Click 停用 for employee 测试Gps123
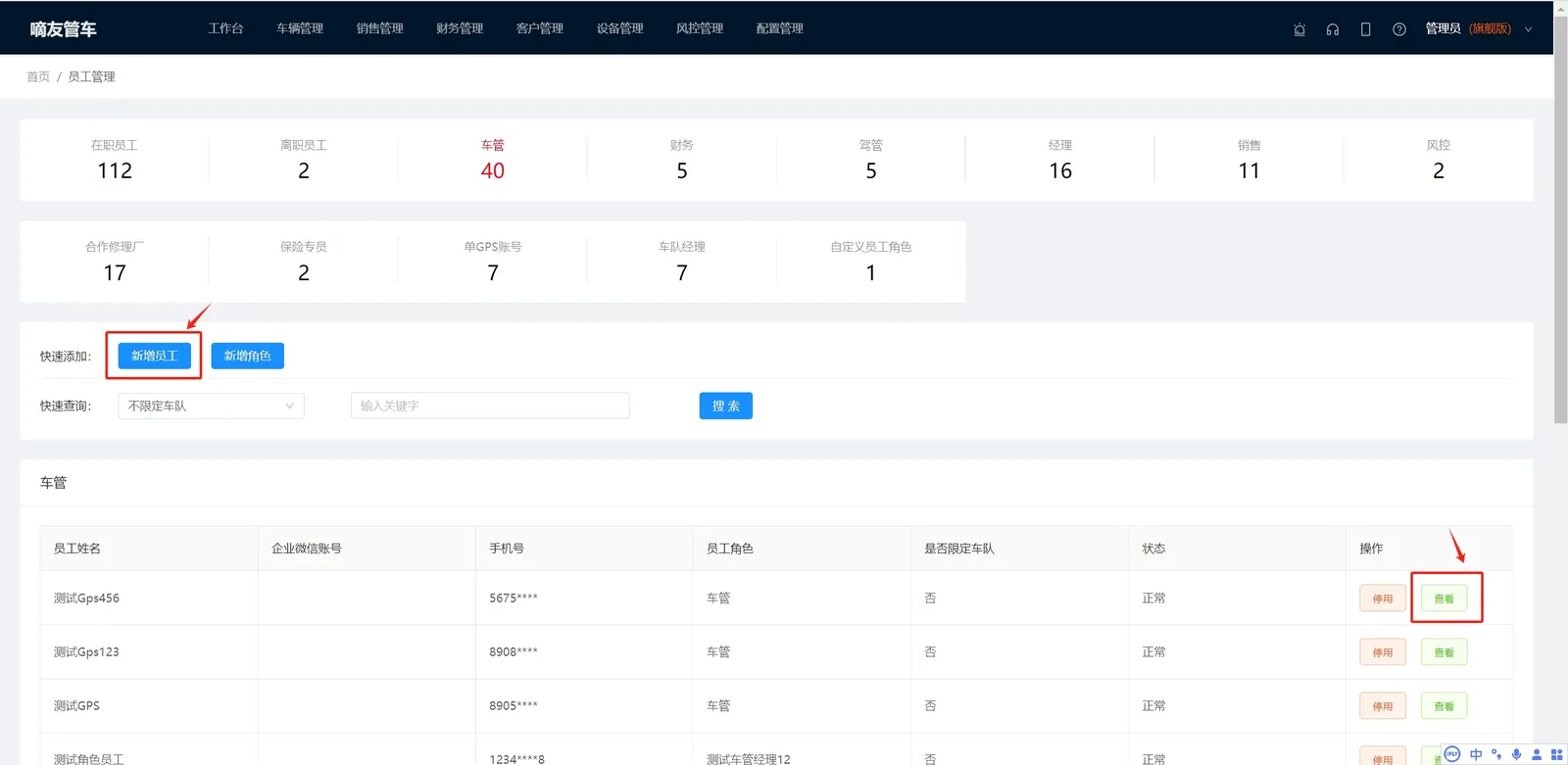 point(1383,652)
